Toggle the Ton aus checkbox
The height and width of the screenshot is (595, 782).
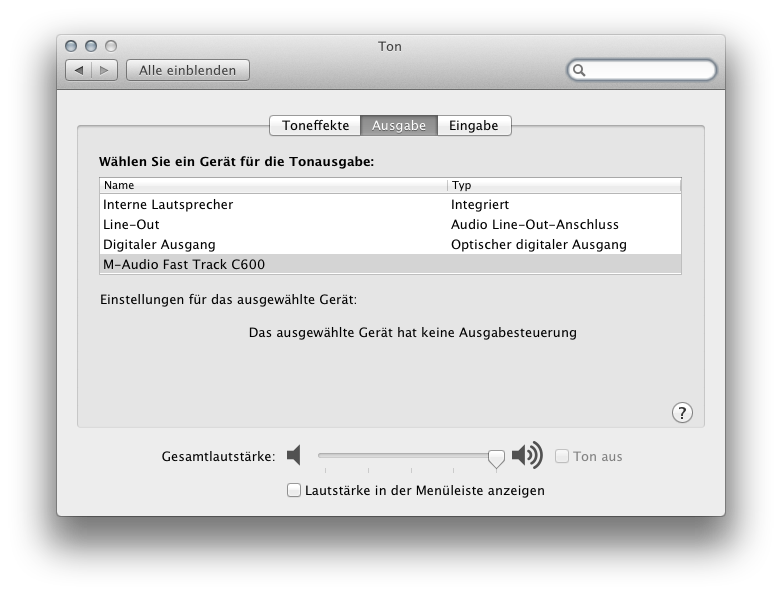[x=562, y=456]
